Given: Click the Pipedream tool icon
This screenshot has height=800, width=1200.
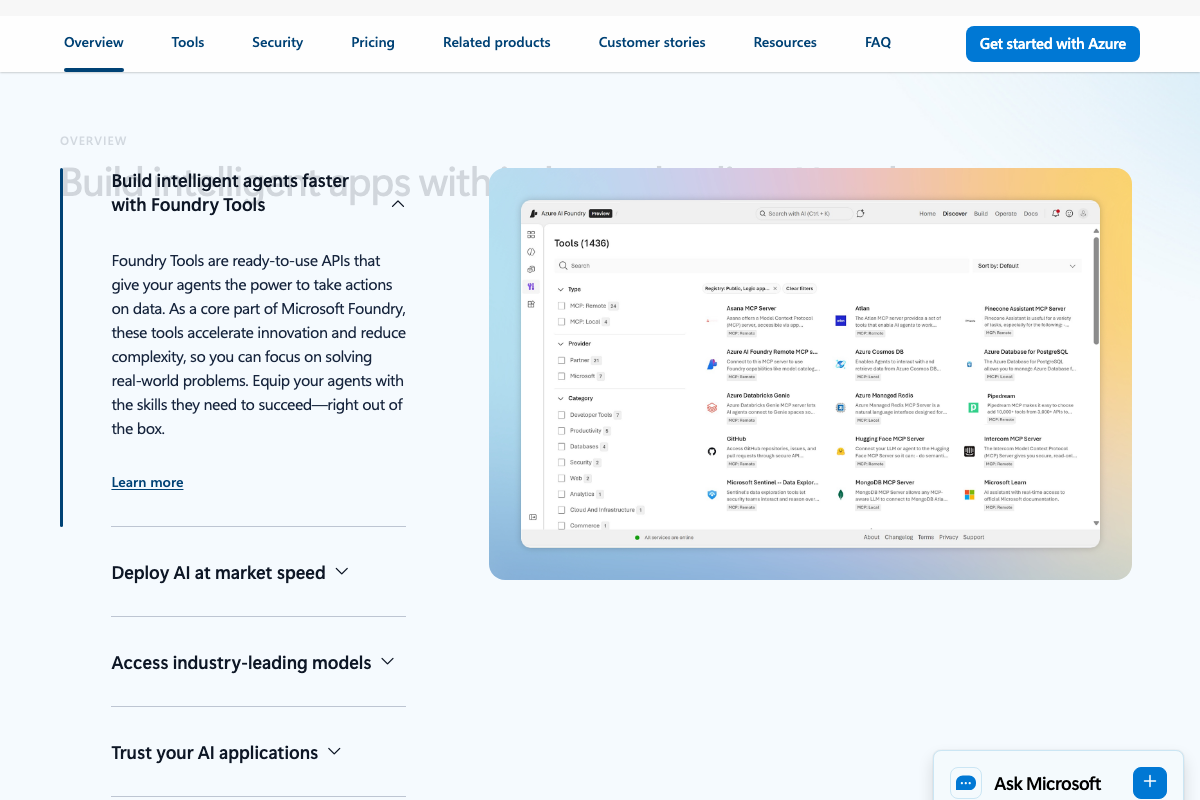Looking at the screenshot, I should click(973, 408).
